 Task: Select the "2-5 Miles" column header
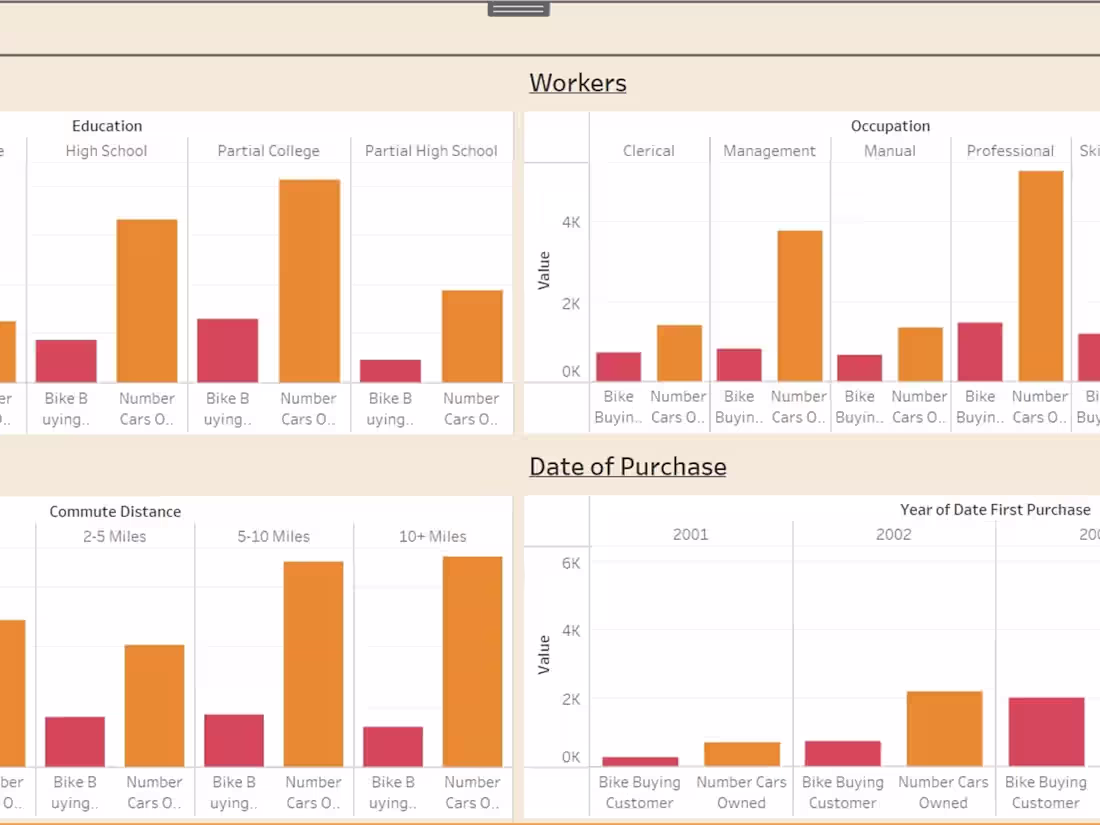[x=114, y=536]
